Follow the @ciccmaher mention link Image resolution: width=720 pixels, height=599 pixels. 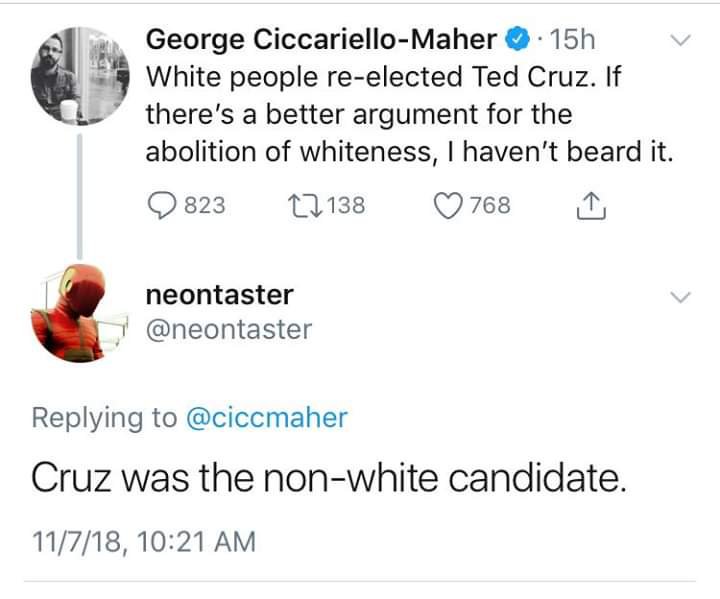[x=268, y=417]
